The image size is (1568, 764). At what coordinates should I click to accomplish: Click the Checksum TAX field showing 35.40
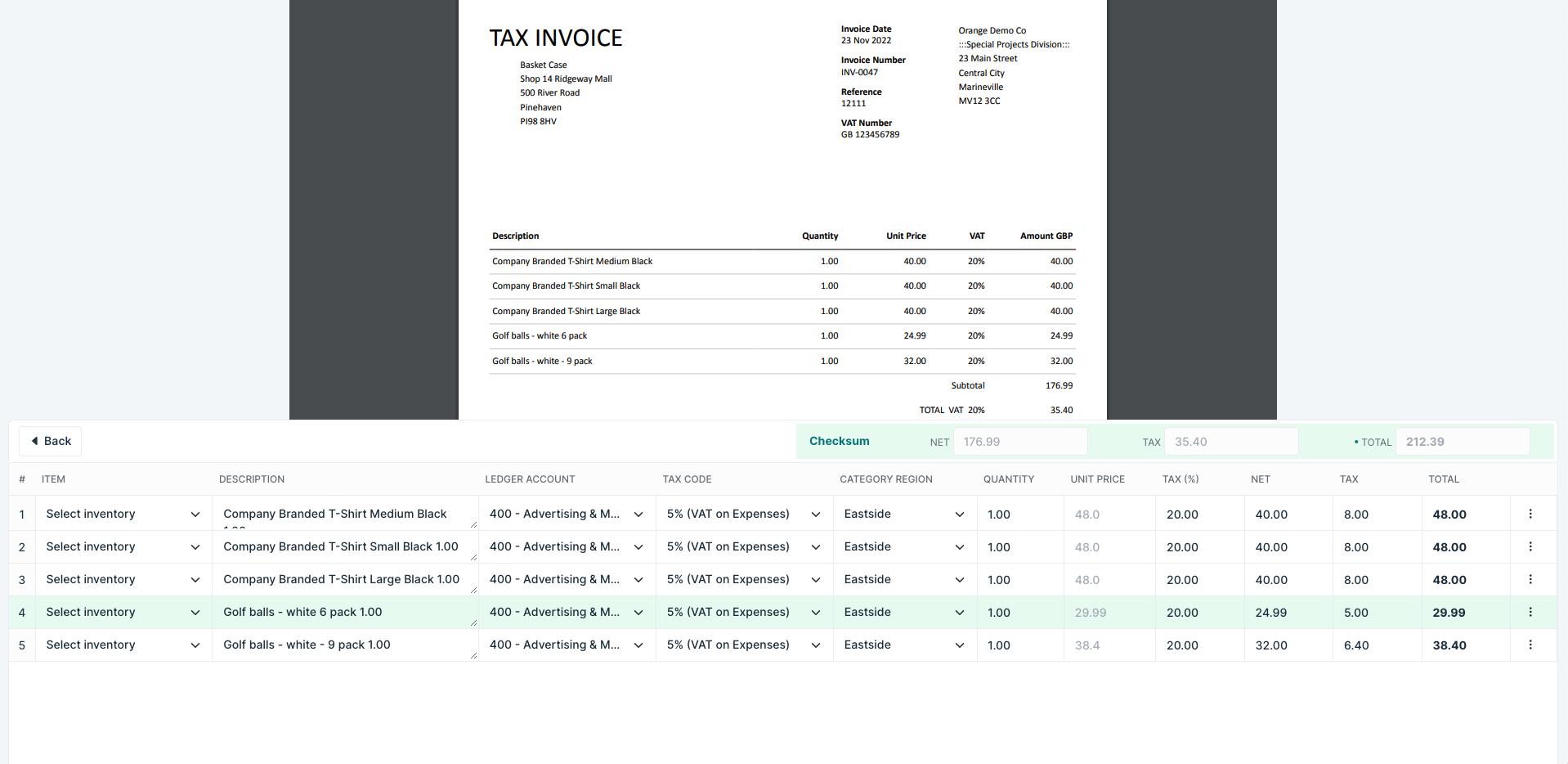point(1231,442)
